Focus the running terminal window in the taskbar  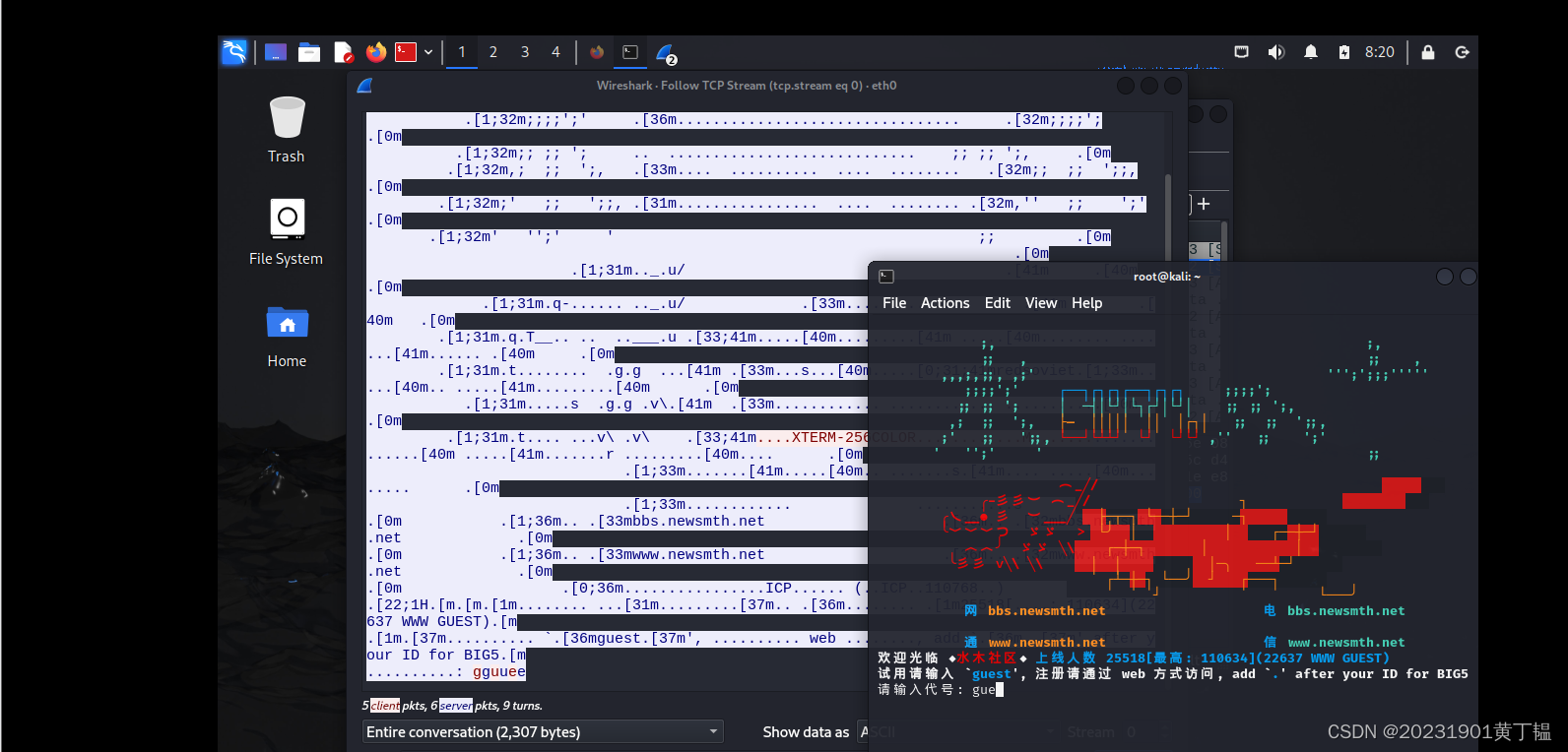(630, 52)
